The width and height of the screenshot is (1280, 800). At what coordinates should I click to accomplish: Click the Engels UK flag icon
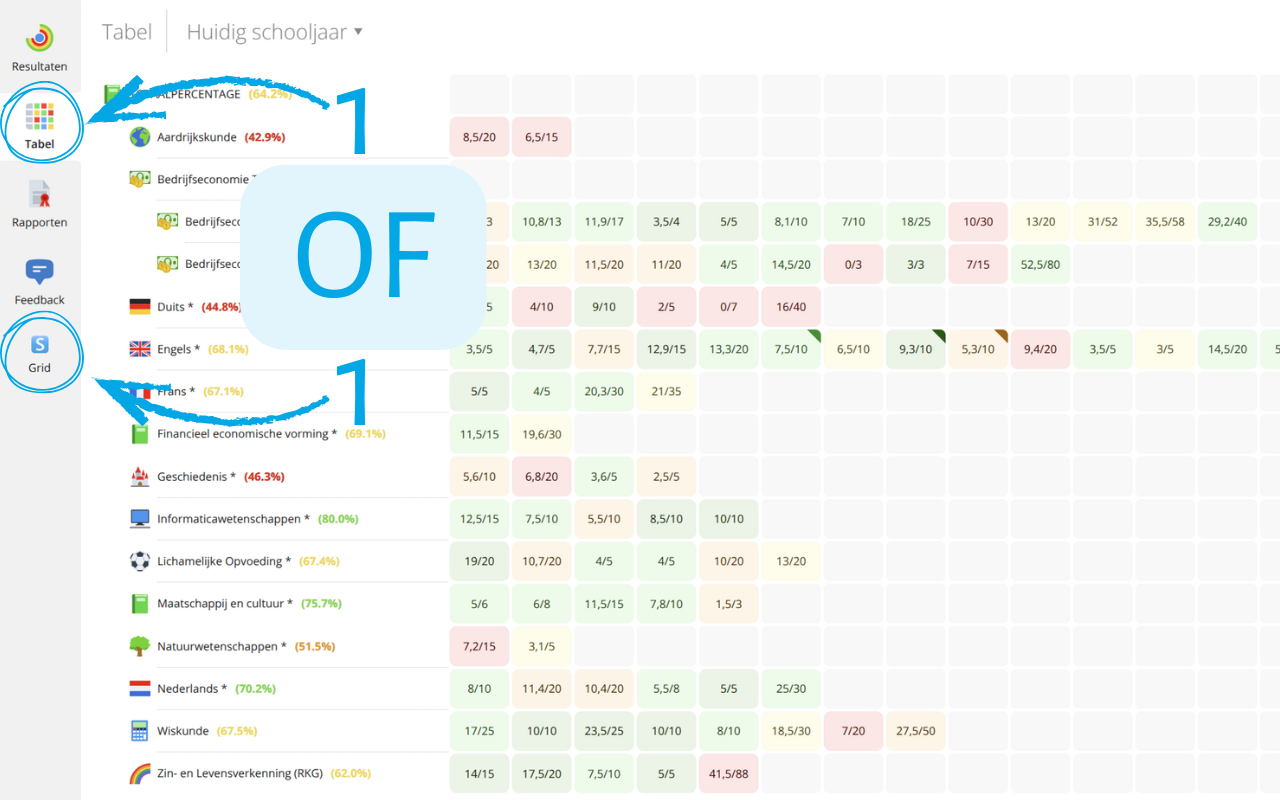pyautogui.click(x=140, y=349)
